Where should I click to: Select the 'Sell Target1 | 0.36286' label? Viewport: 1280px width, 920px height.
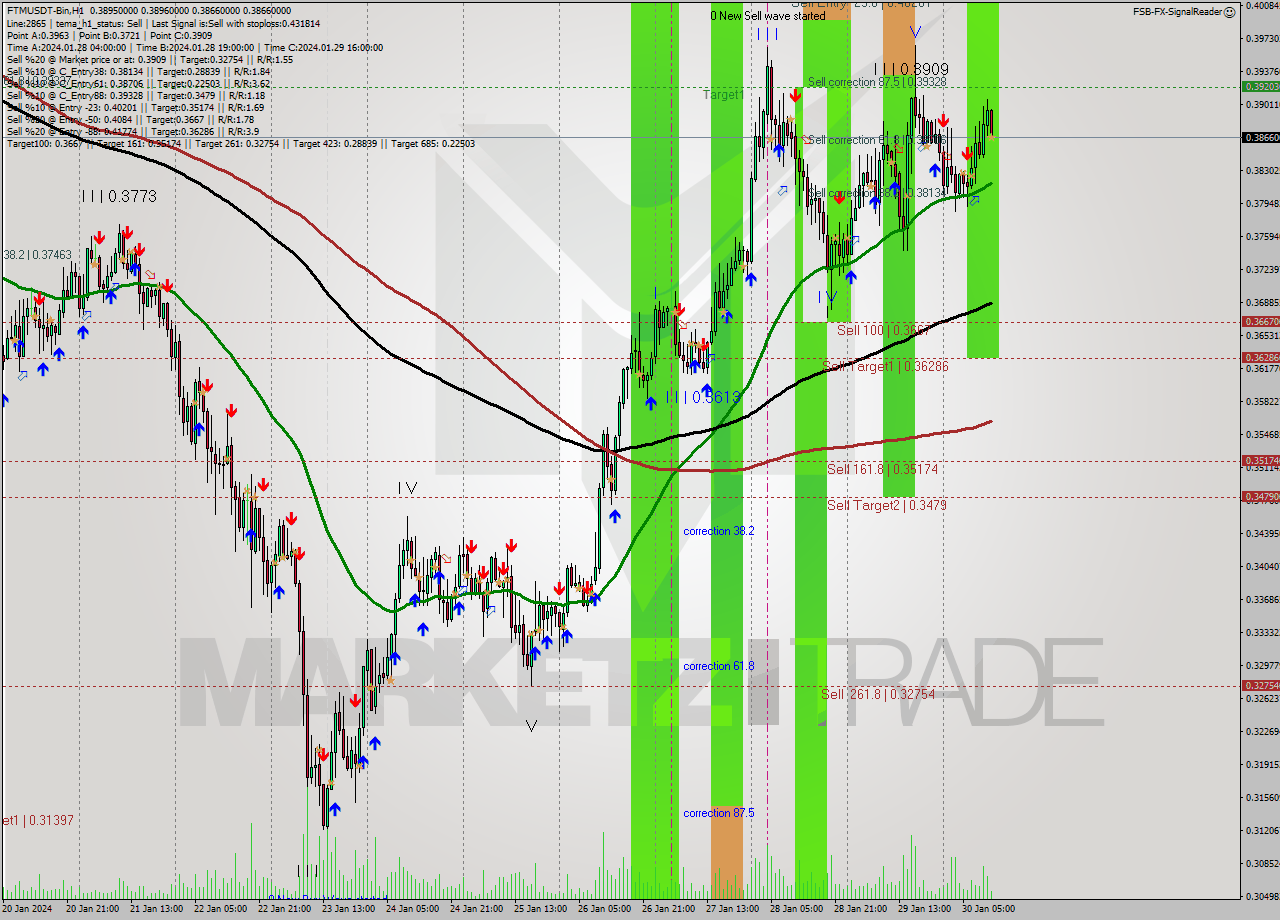point(885,367)
